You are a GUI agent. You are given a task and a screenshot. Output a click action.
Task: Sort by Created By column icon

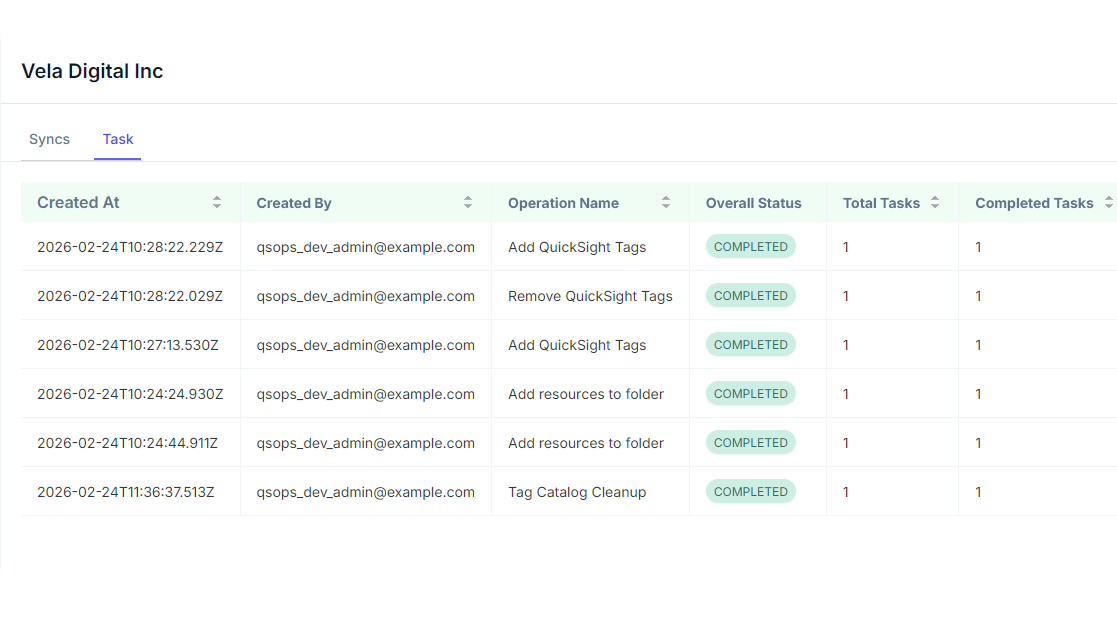468,202
